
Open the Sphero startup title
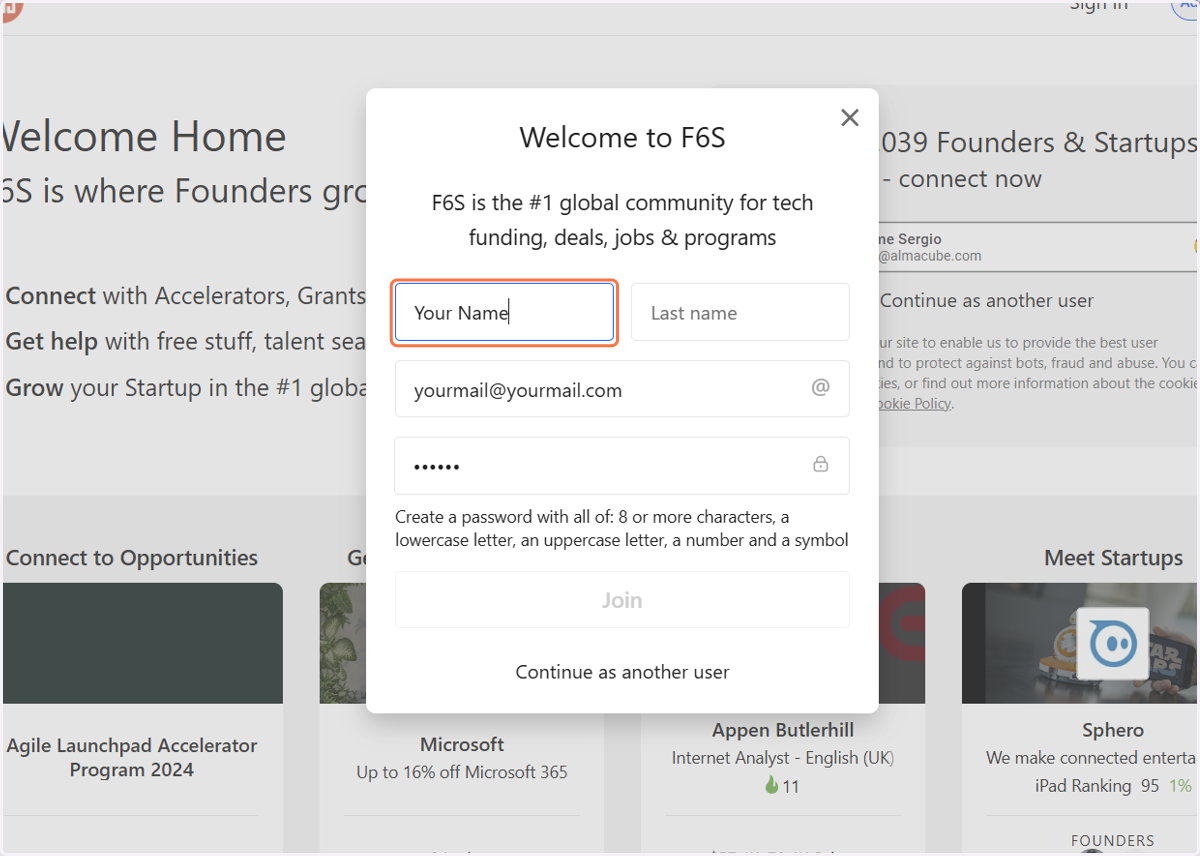(1113, 731)
